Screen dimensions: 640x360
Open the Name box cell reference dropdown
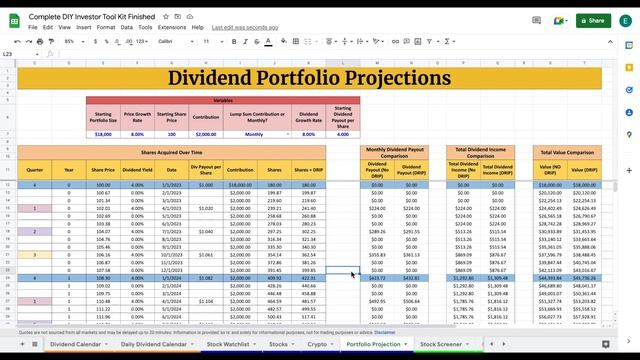click(x=37, y=54)
